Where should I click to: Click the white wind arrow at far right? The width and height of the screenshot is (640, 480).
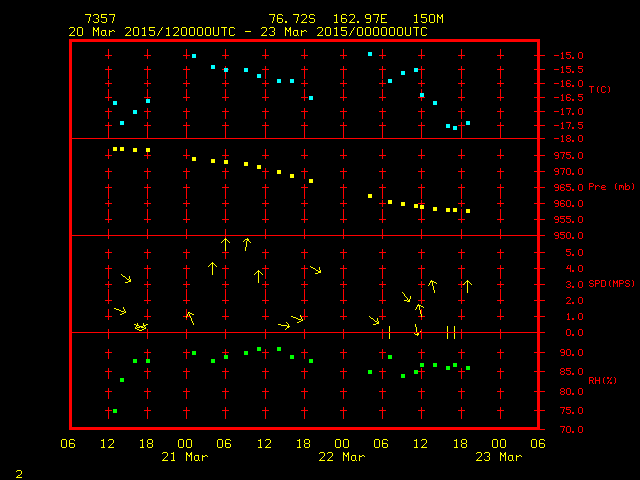467,287
